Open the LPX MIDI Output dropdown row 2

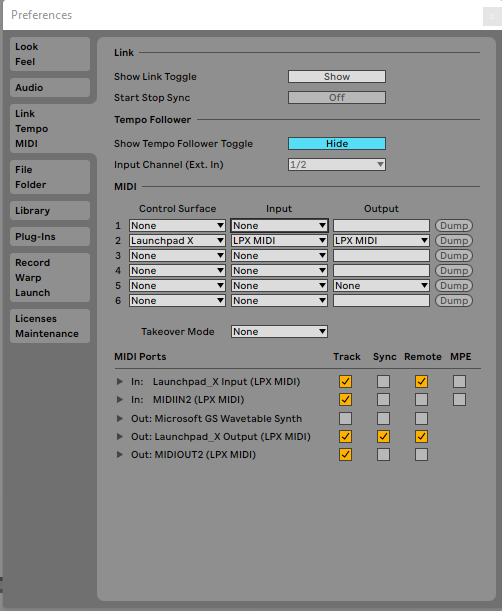point(381,240)
